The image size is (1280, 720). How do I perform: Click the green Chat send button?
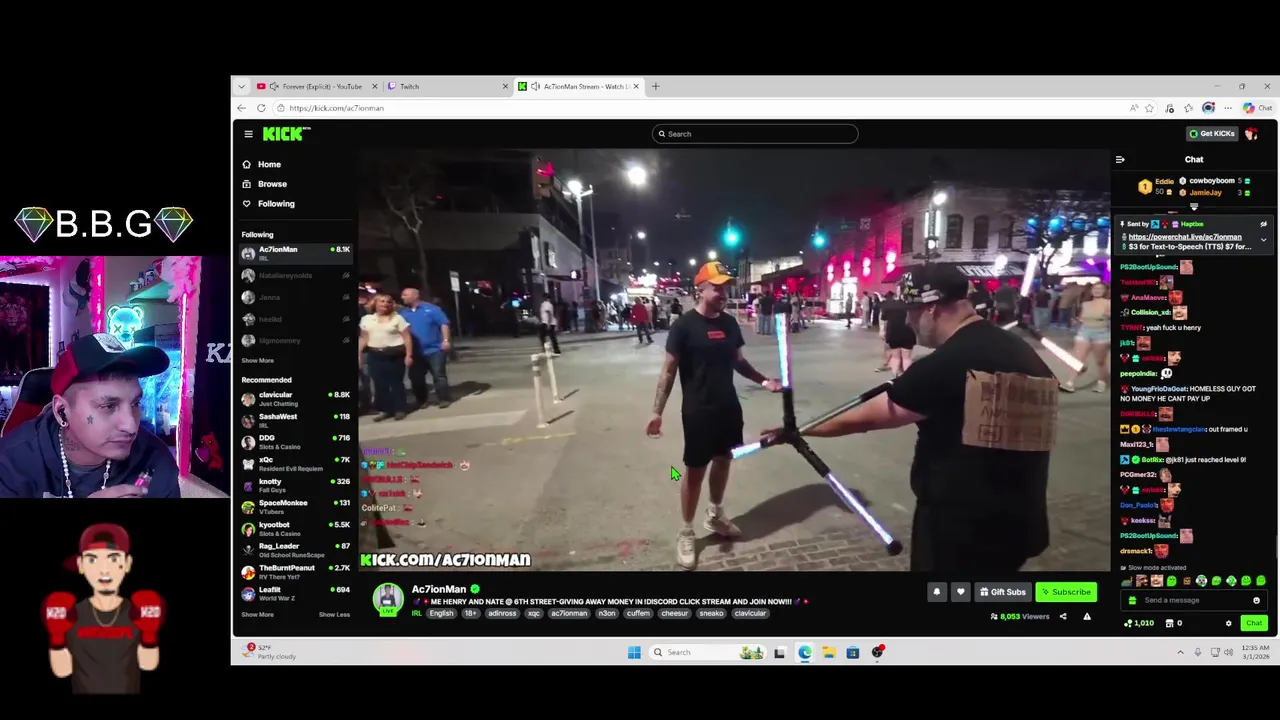(x=1254, y=623)
